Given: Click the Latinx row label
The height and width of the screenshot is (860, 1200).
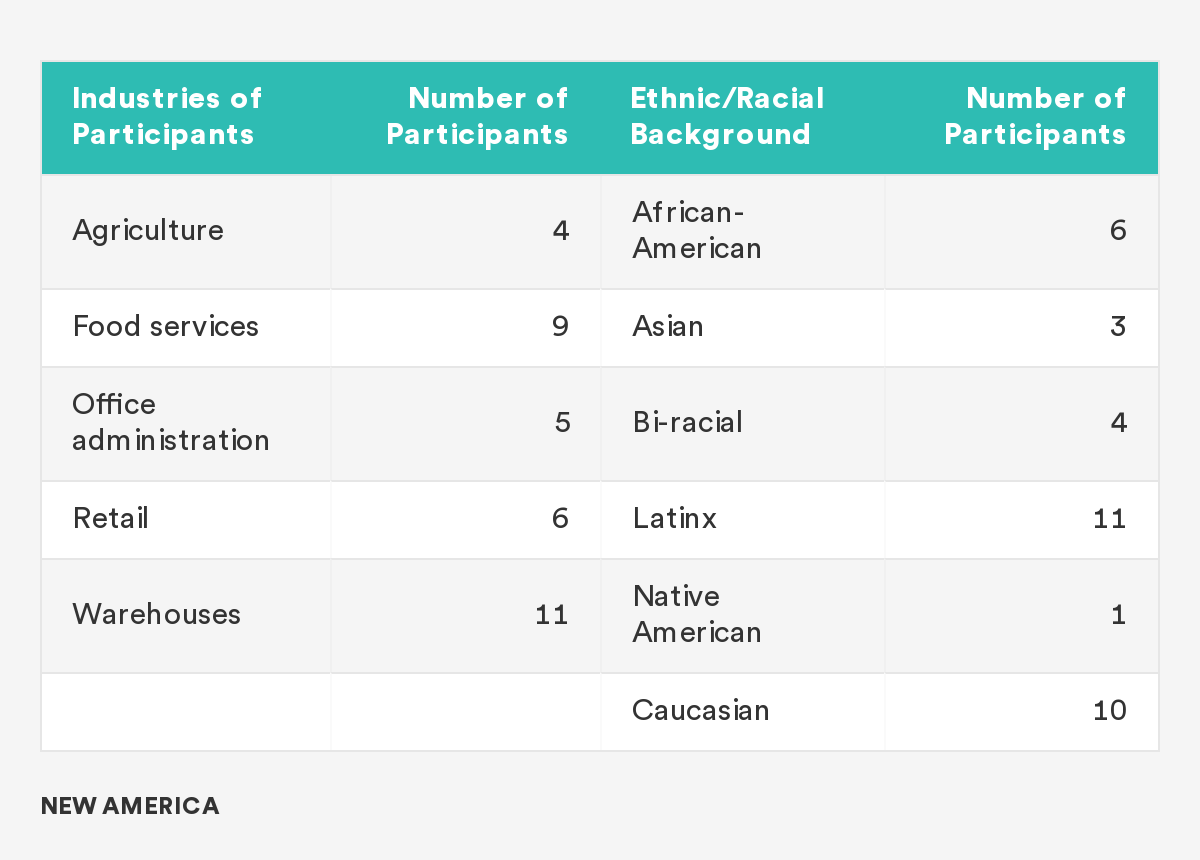Looking at the screenshot, I should [x=675, y=518].
